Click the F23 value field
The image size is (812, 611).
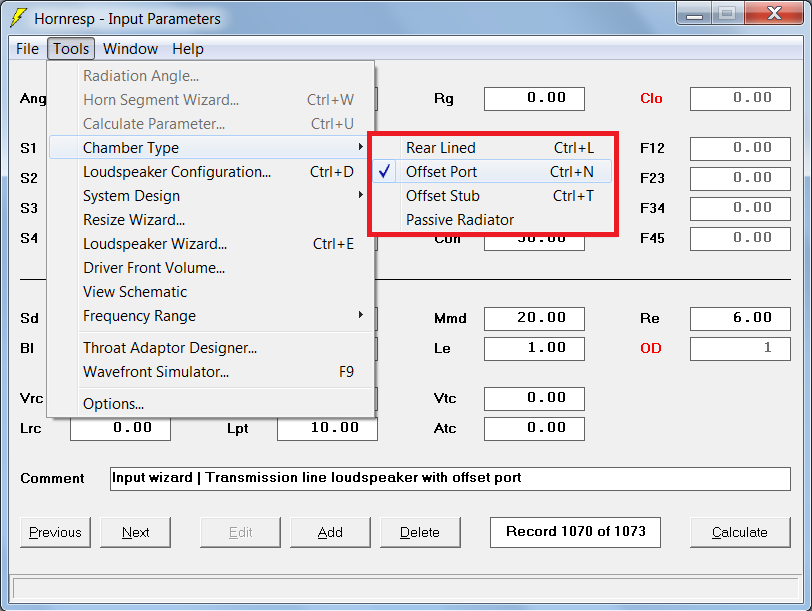coord(740,179)
